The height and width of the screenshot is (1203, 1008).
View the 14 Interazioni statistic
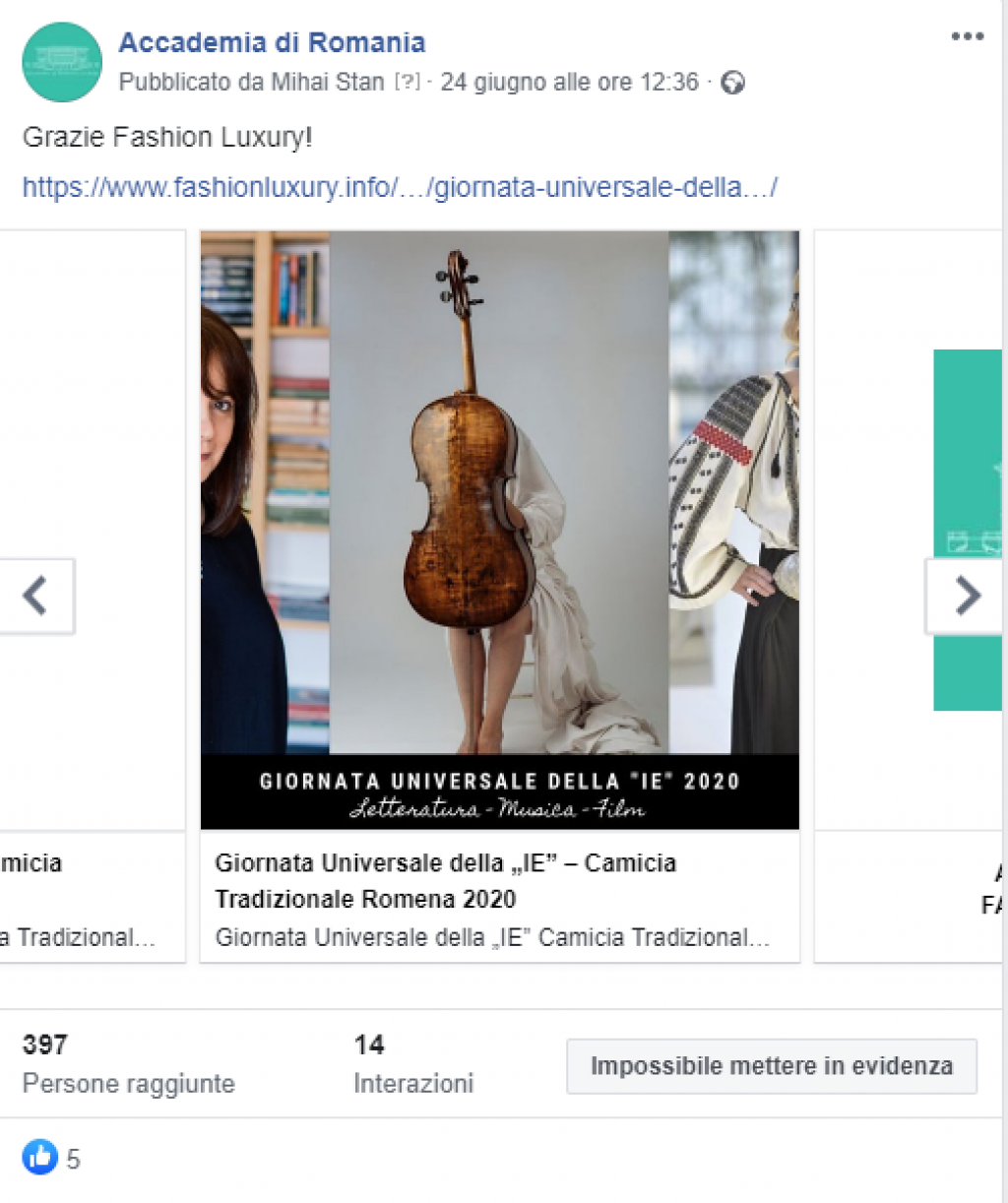pyautogui.click(x=413, y=1064)
